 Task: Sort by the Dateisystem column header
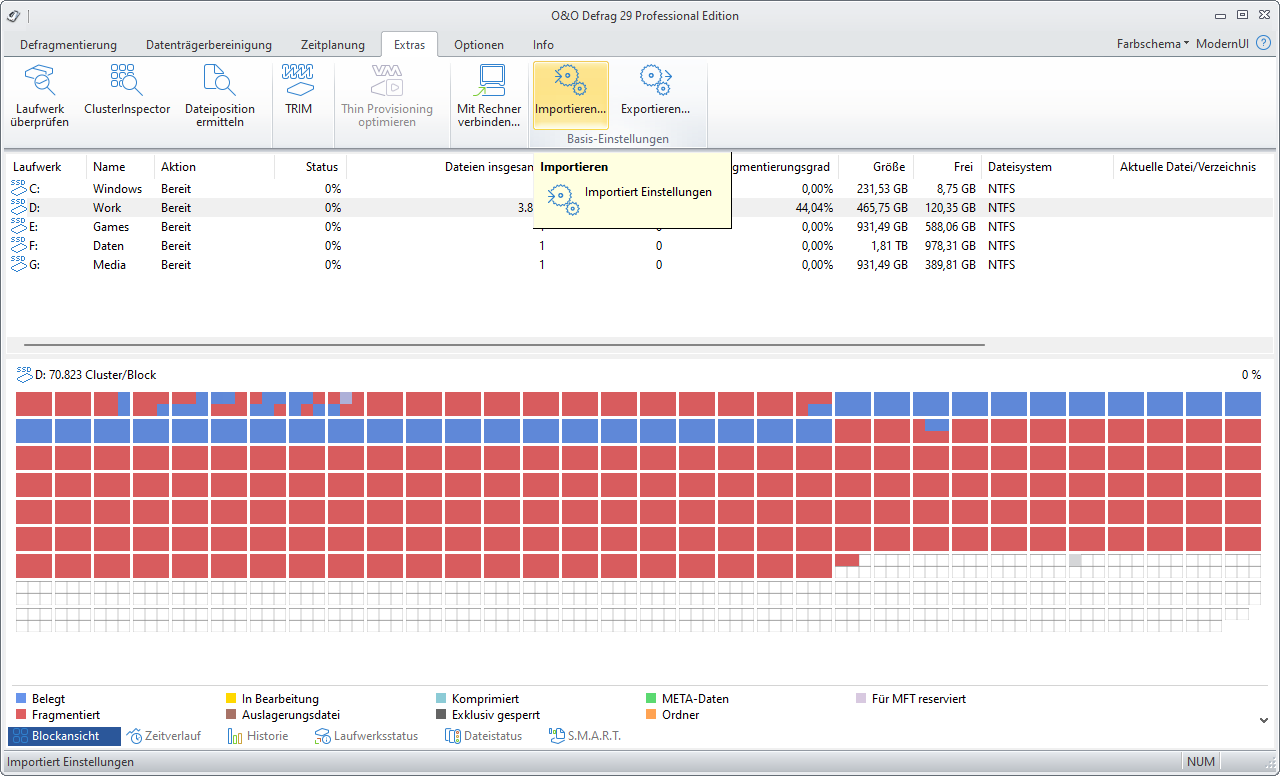tap(1046, 167)
